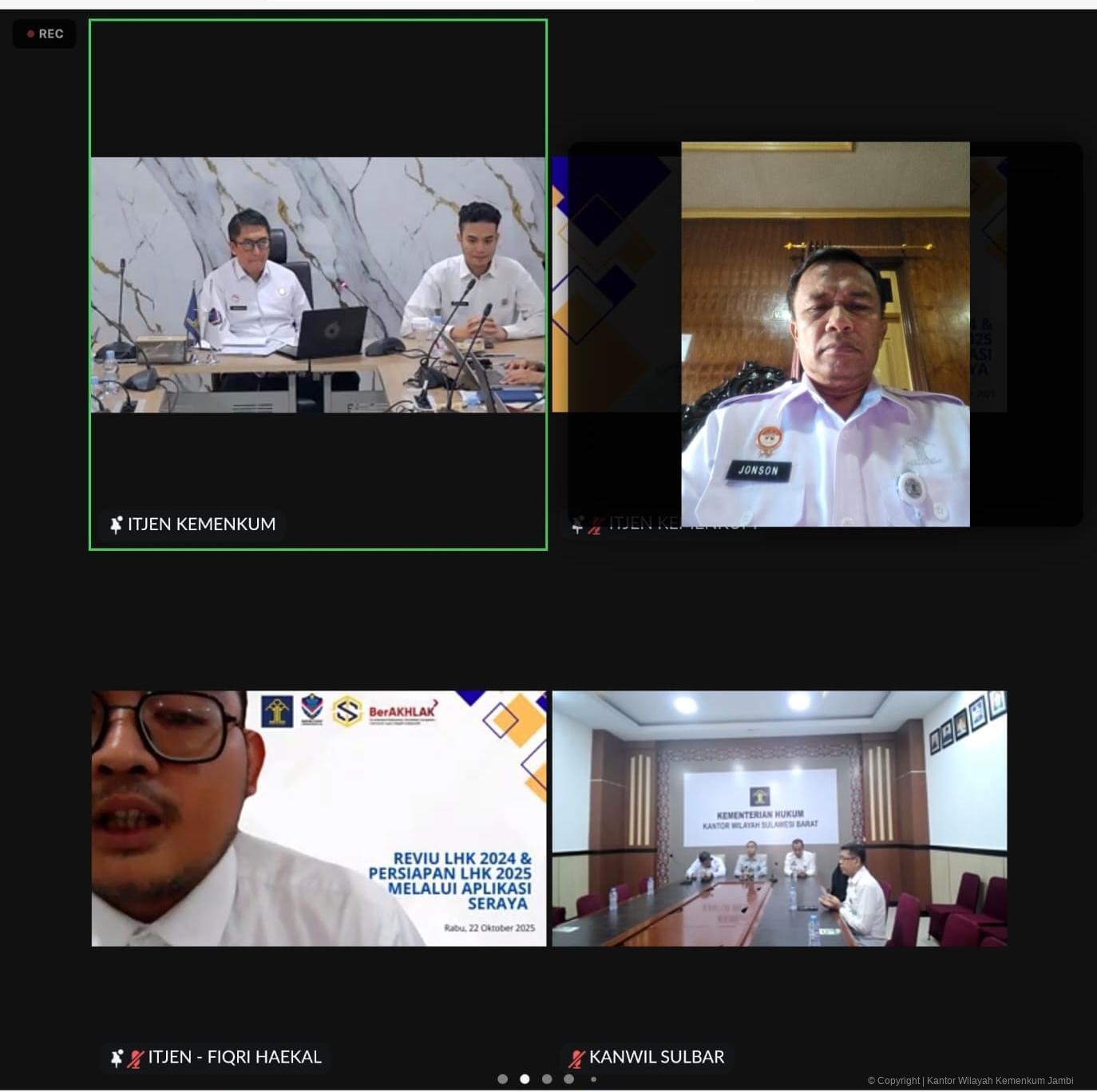The height and width of the screenshot is (1092, 1097).
Task: Click the dimmed muted mic icon under Jonson's video
Action: click(595, 525)
